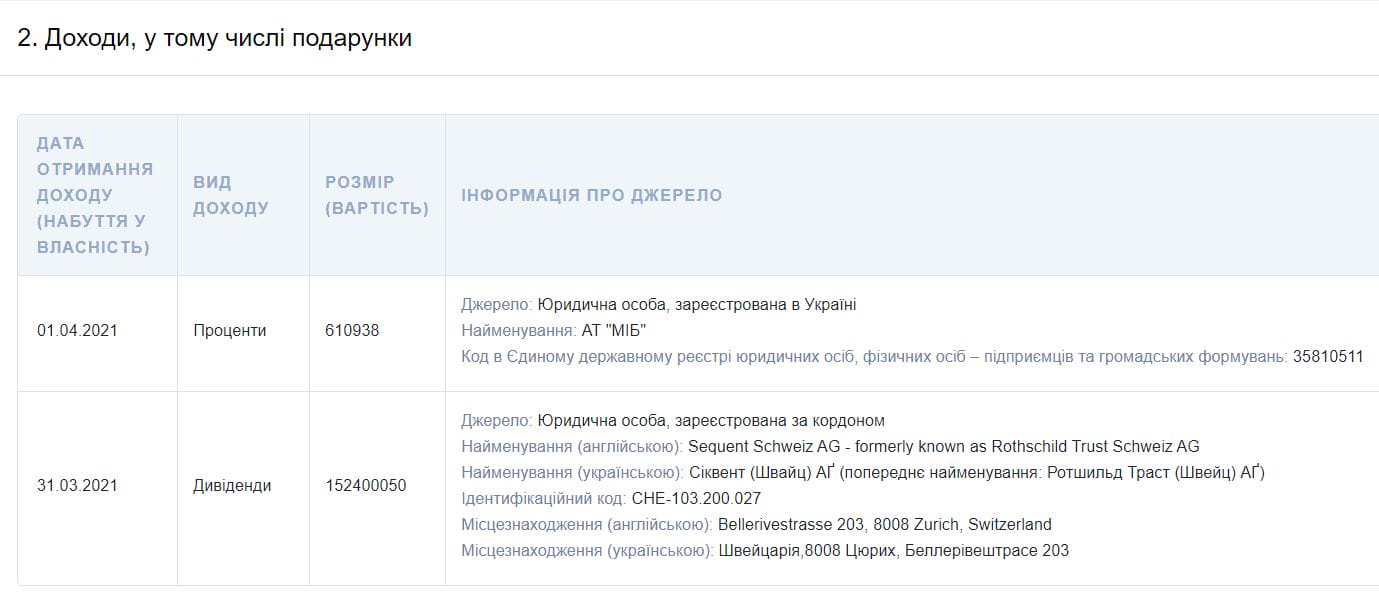The image size is (1379, 603).
Task: Click the registry code 35810511
Action: 1327,356
